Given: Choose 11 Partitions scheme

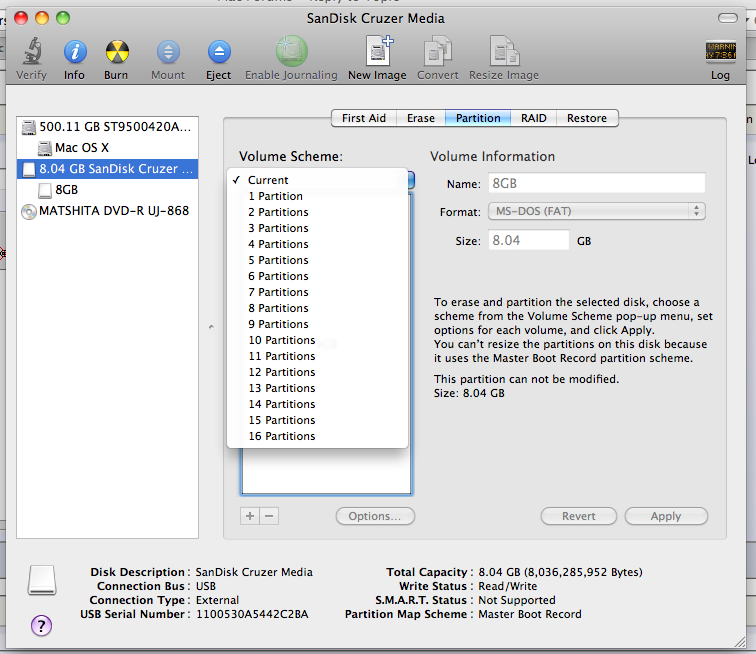Looking at the screenshot, I should point(317,356).
